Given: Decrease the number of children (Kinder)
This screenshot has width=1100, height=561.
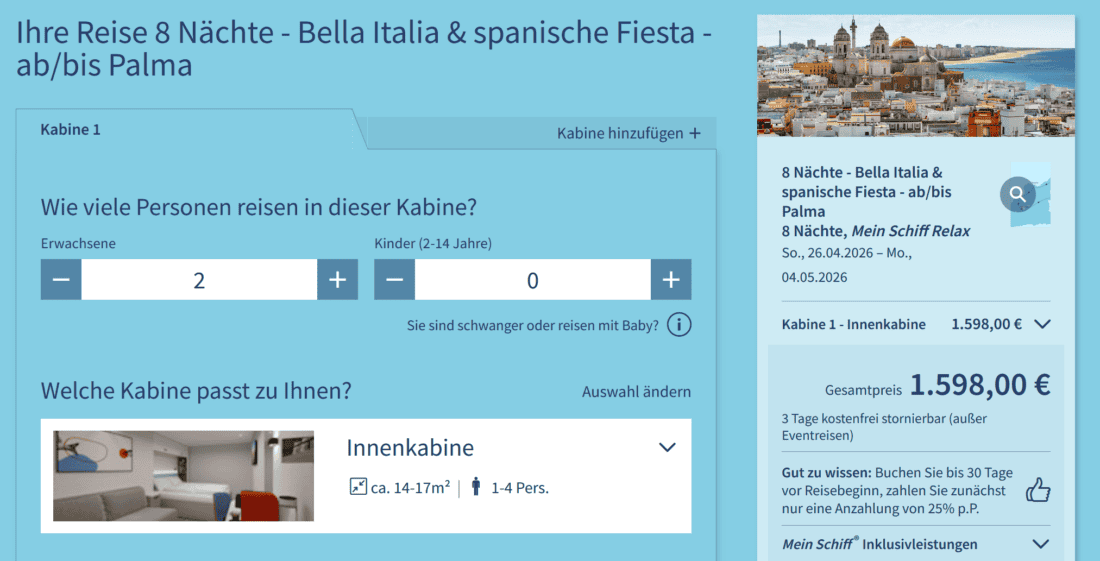Looking at the screenshot, I should point(395,280).
